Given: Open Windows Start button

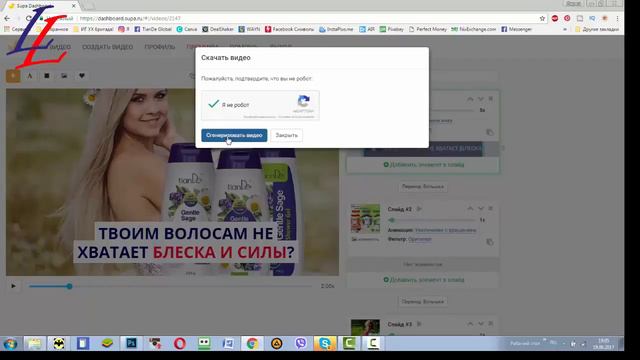Looking at the screenshot, I should (x=10, y=343).
